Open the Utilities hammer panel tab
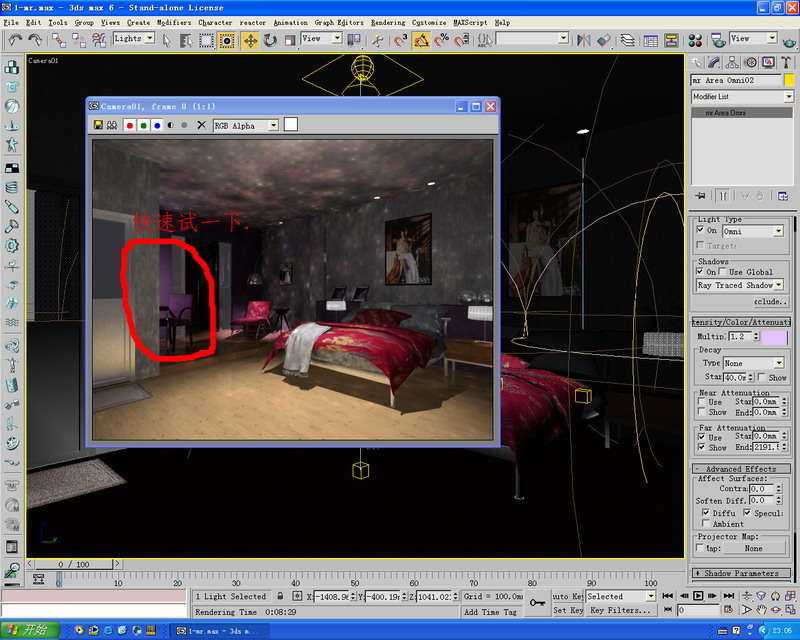This screenshot has height=640, width=800. tap(786, 63)
